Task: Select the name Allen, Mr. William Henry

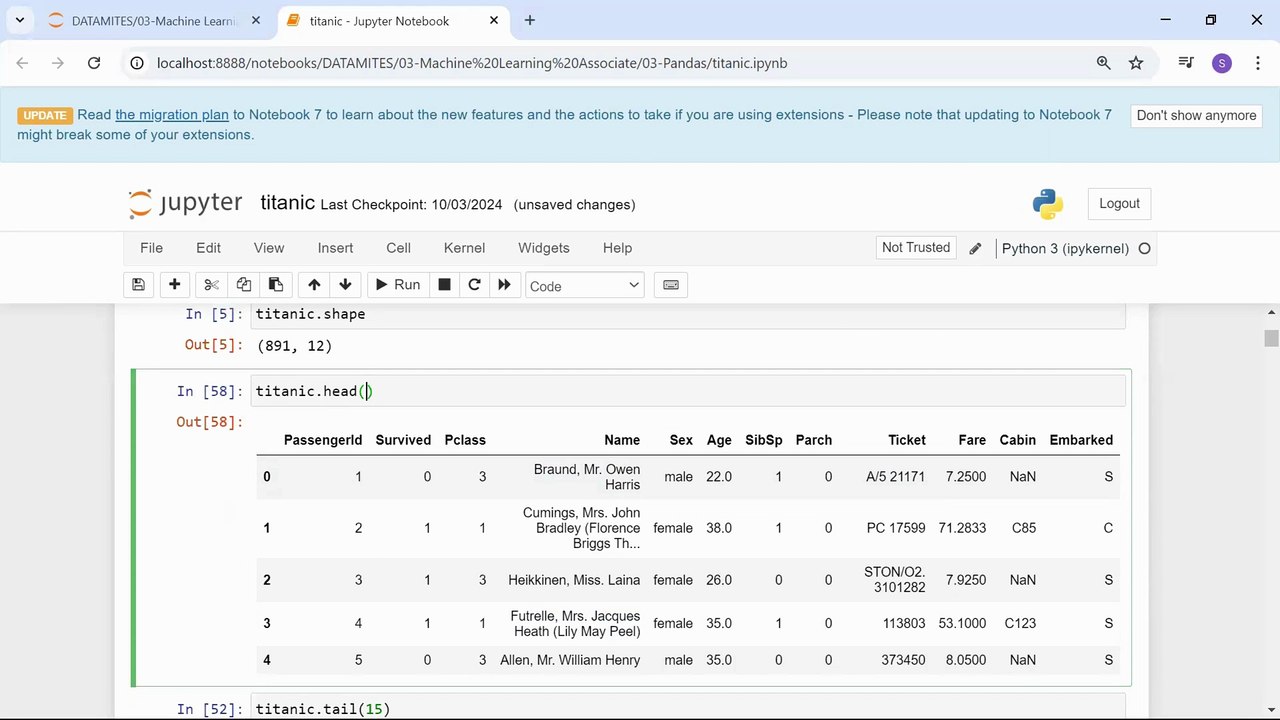Action: click(x=570, y=660)
